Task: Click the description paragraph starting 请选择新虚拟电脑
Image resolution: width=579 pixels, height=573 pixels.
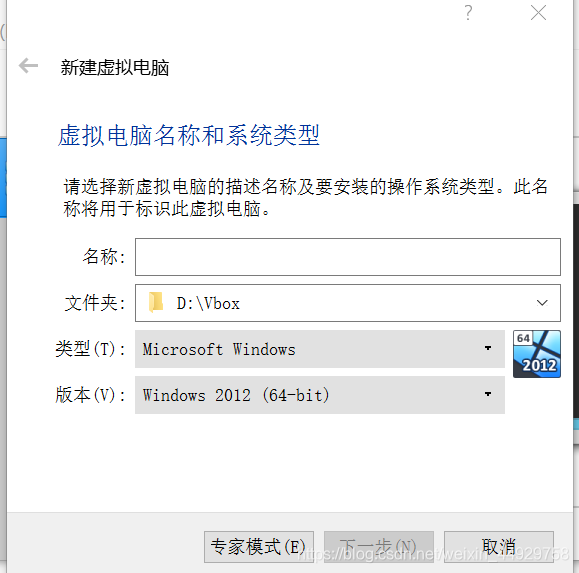Action: pyautogui.click(x=306, y=198)
